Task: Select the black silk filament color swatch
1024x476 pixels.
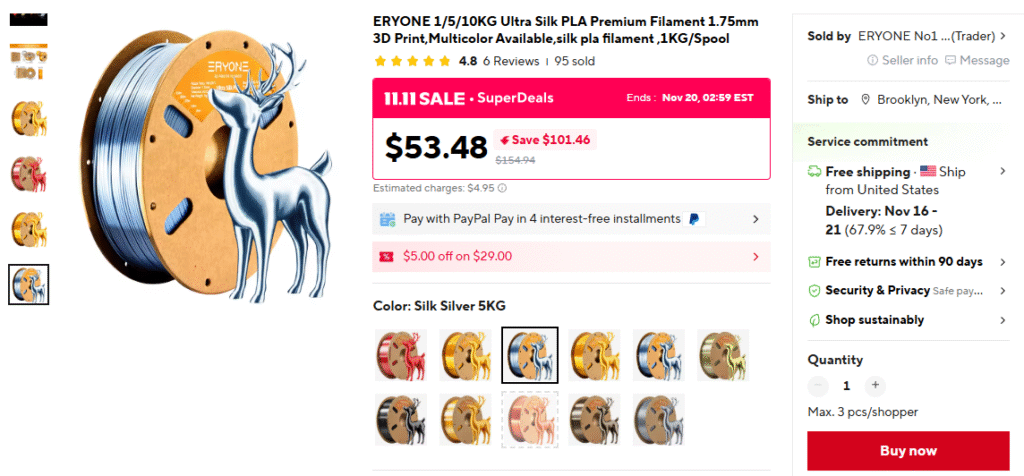Action: (x=400, y=418)
